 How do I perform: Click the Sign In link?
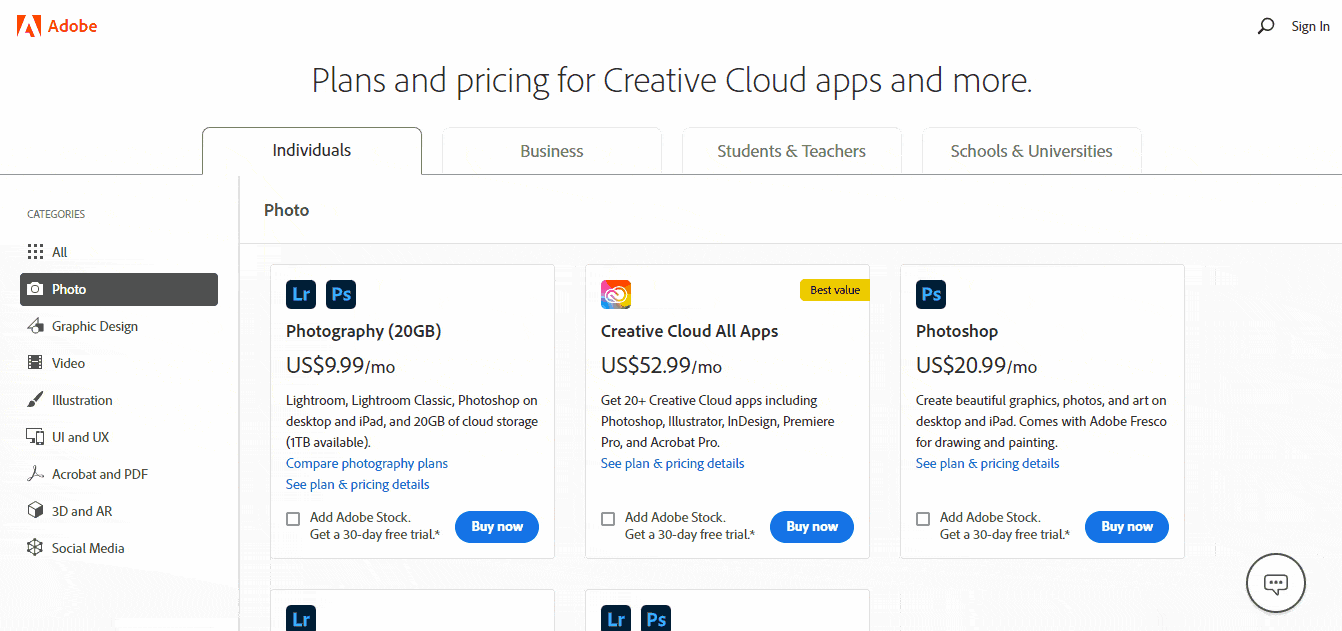(1310, 26)
